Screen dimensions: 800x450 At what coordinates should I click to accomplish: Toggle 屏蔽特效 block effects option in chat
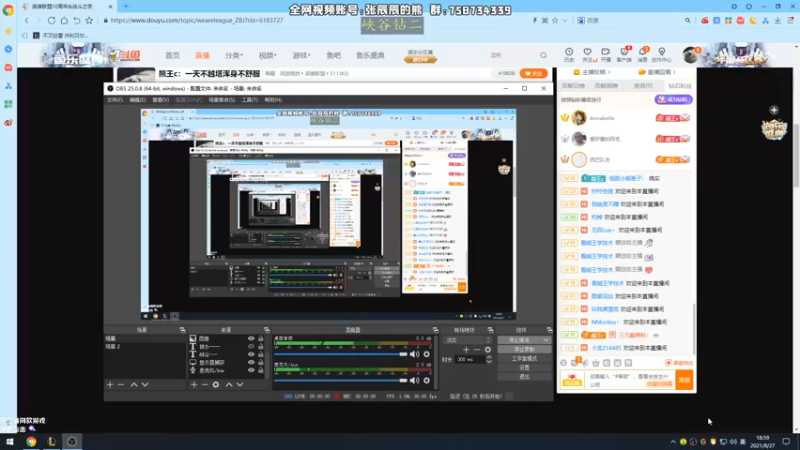pos(679,363)
